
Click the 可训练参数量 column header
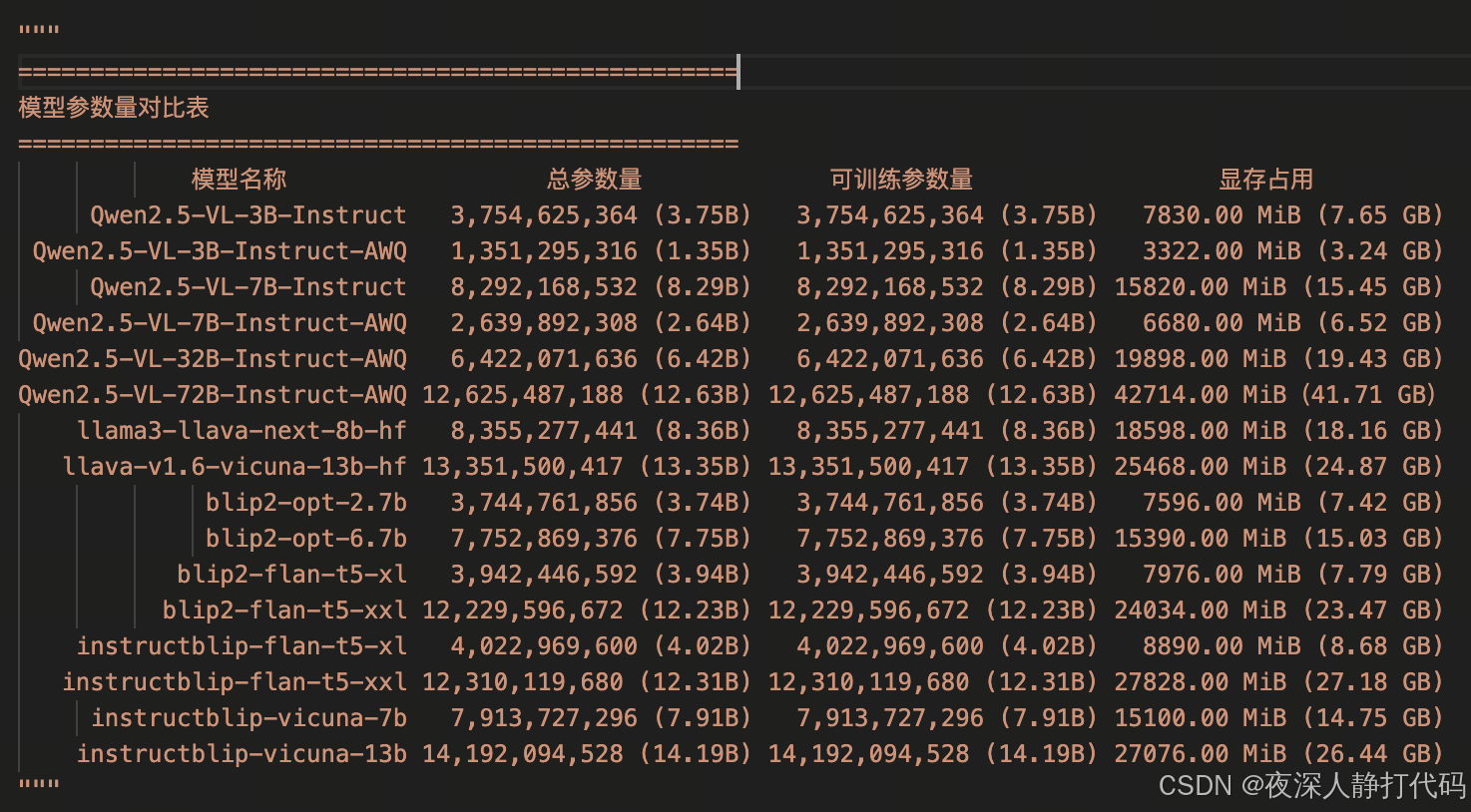901,180
